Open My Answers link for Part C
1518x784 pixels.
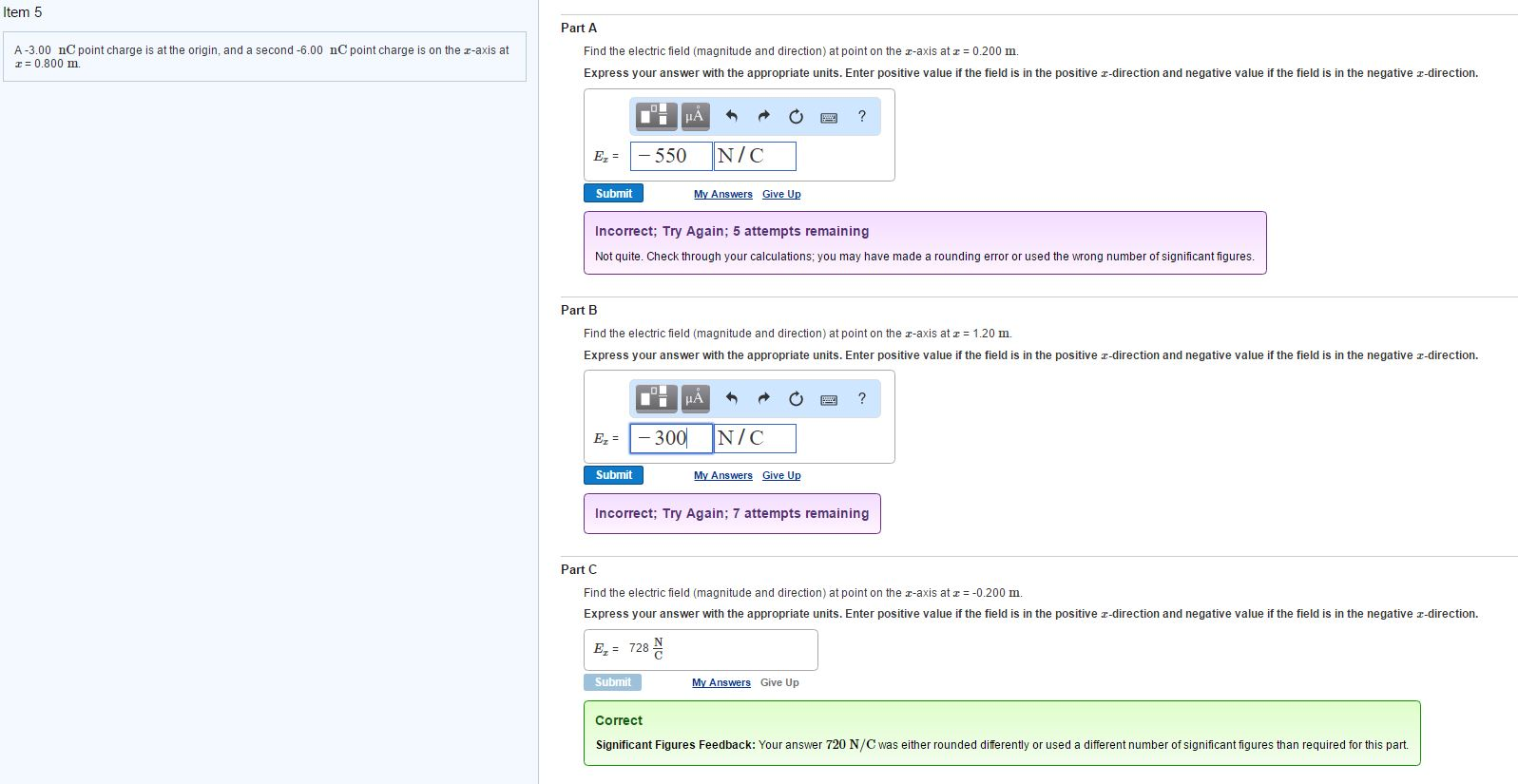click(721, 682)
